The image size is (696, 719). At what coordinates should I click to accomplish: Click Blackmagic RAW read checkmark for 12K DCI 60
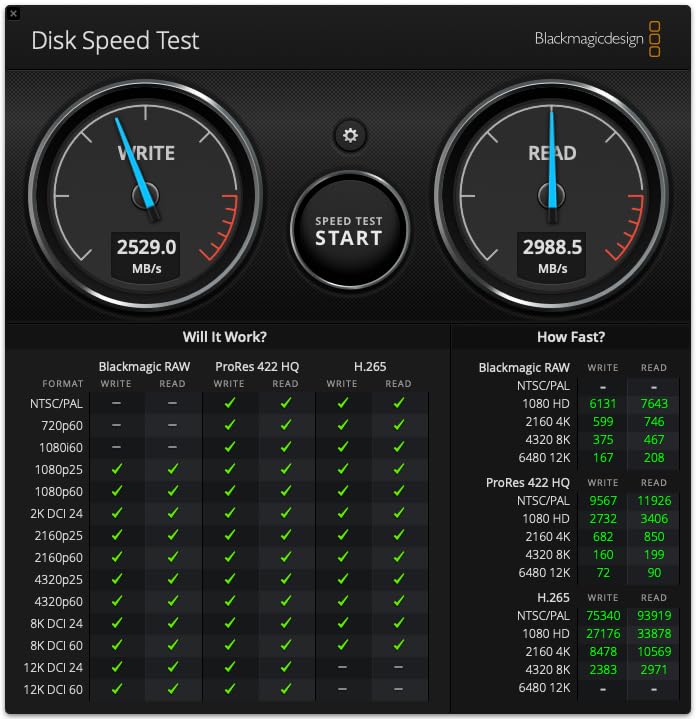173,689
